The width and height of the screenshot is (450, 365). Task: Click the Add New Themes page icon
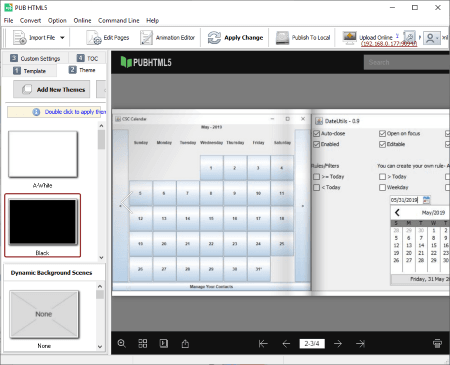tap(27, 89)
